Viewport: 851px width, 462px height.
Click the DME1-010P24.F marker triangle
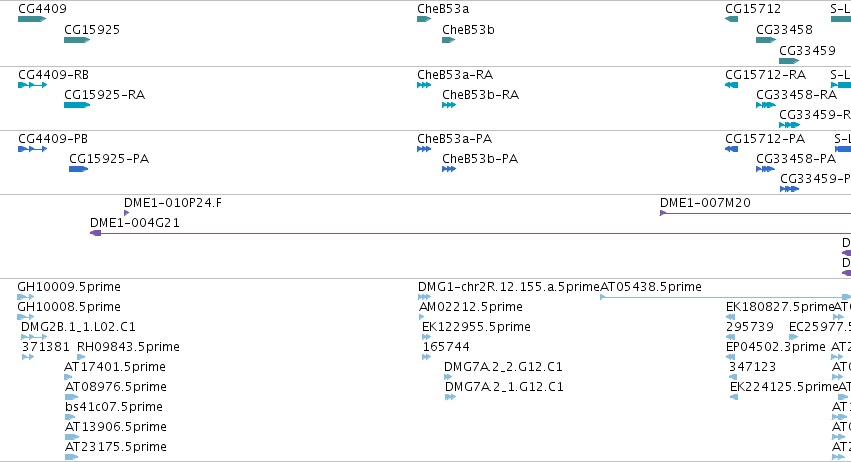[126, 213]
